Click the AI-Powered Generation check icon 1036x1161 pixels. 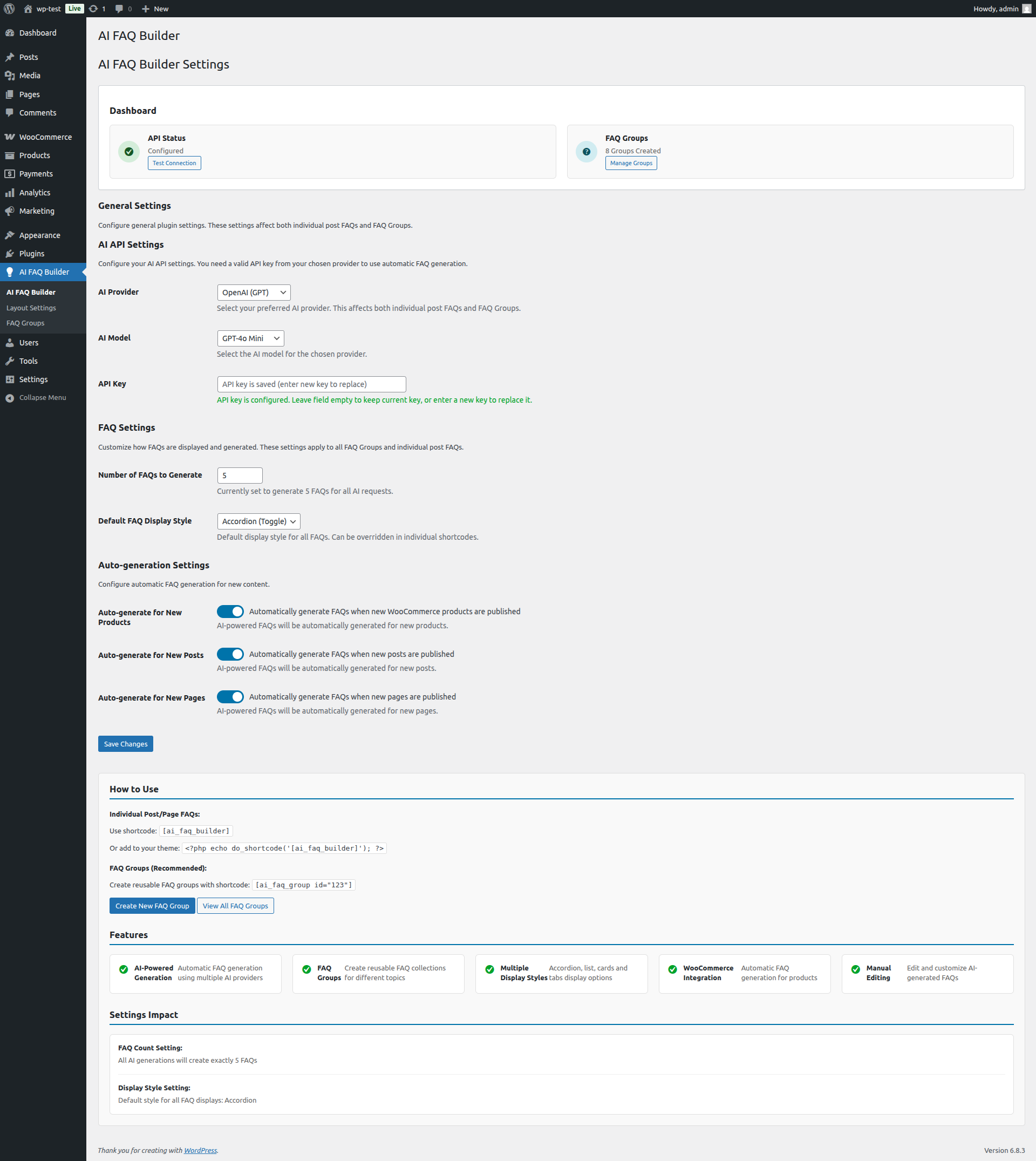pyautogui.click(x=124, y=970)
